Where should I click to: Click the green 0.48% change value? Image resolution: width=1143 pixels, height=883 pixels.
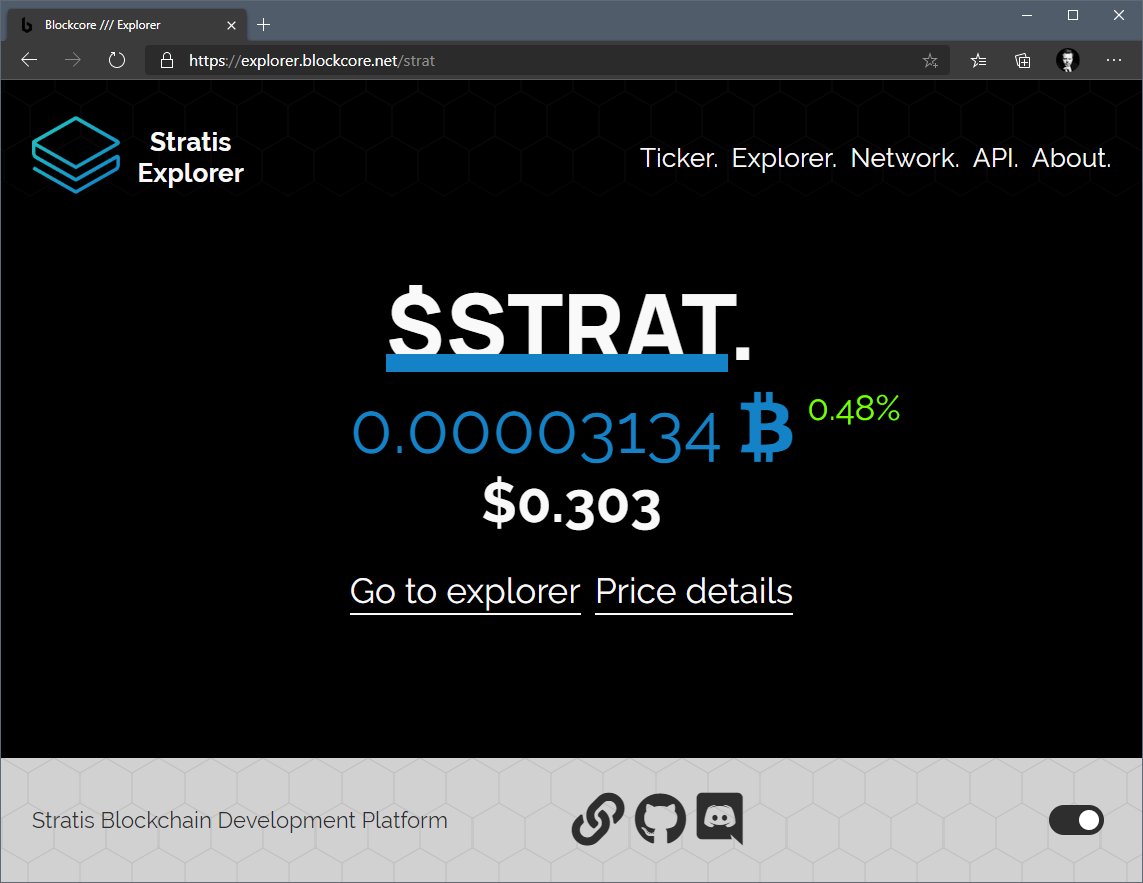click(x=854, y=409)
